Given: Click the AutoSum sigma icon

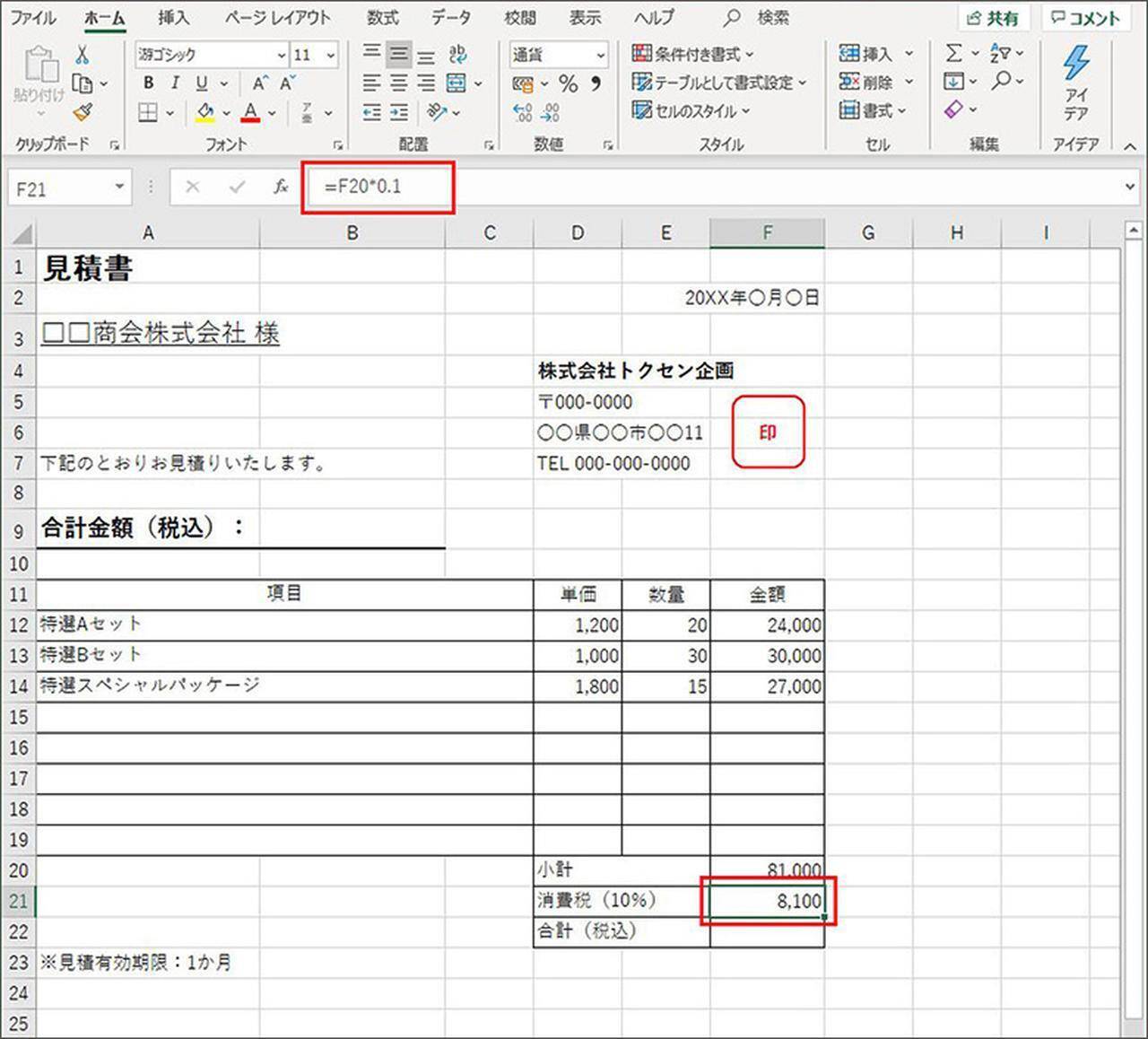Looking at the screenshot, I should click(953, 54).
